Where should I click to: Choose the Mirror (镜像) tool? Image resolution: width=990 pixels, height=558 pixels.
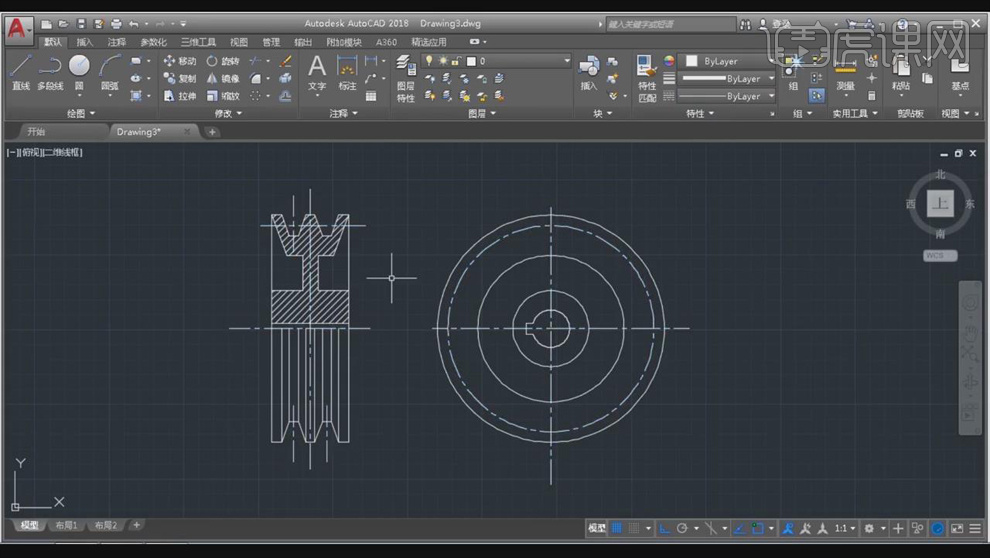224,79
